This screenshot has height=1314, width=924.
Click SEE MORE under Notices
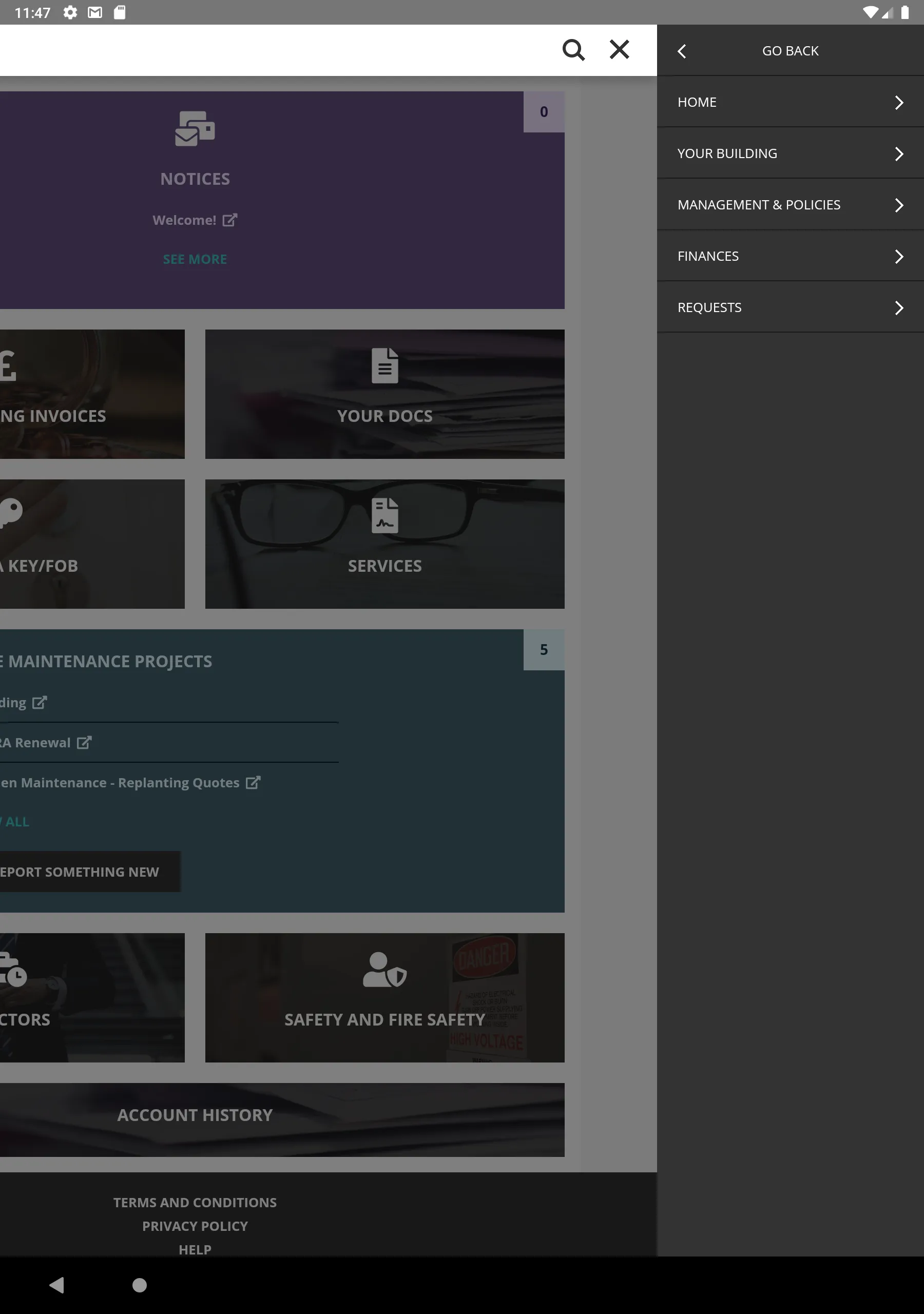coord(195,259)
